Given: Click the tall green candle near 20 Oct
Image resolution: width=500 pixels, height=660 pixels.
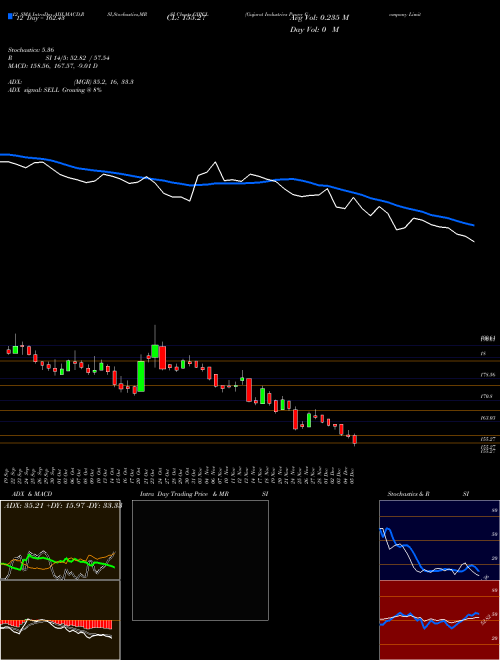Looking at the screenshot, I should point(141,376).
